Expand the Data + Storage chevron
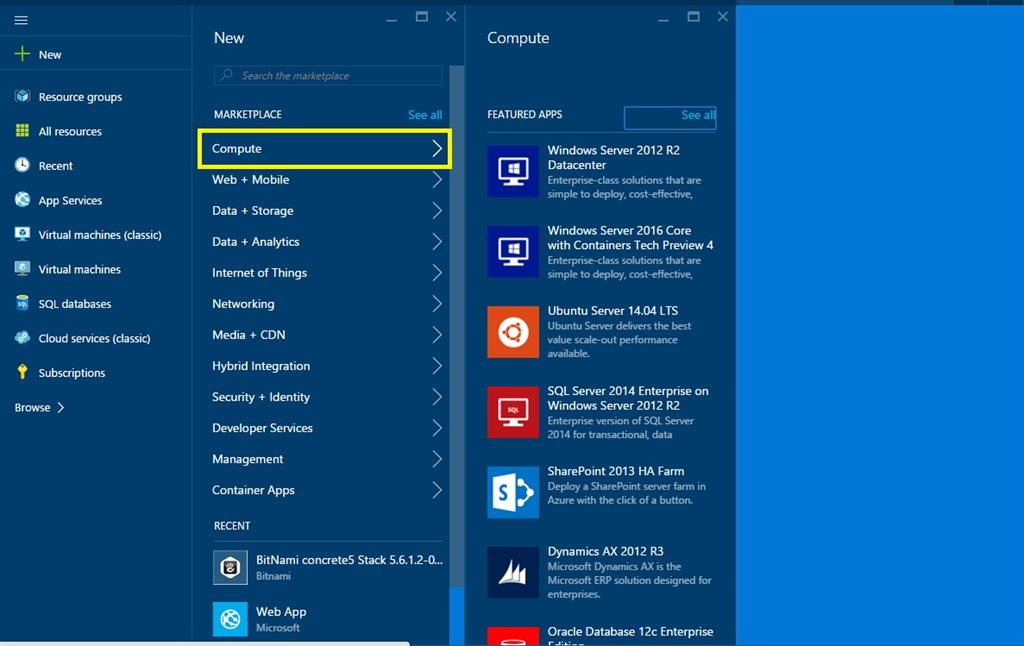1024x646 pixels. pyautogui.click(x=437, y=211)
